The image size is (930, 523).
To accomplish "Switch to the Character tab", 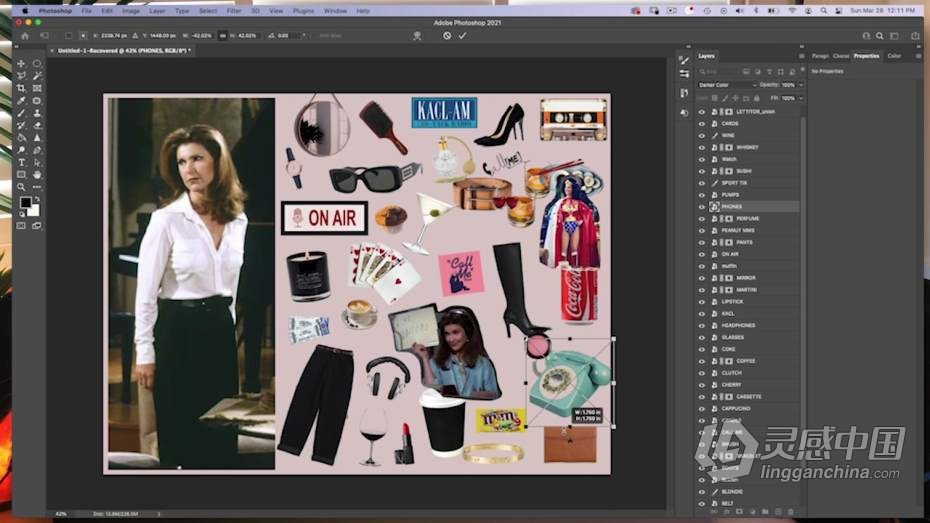I will (841, 56).
